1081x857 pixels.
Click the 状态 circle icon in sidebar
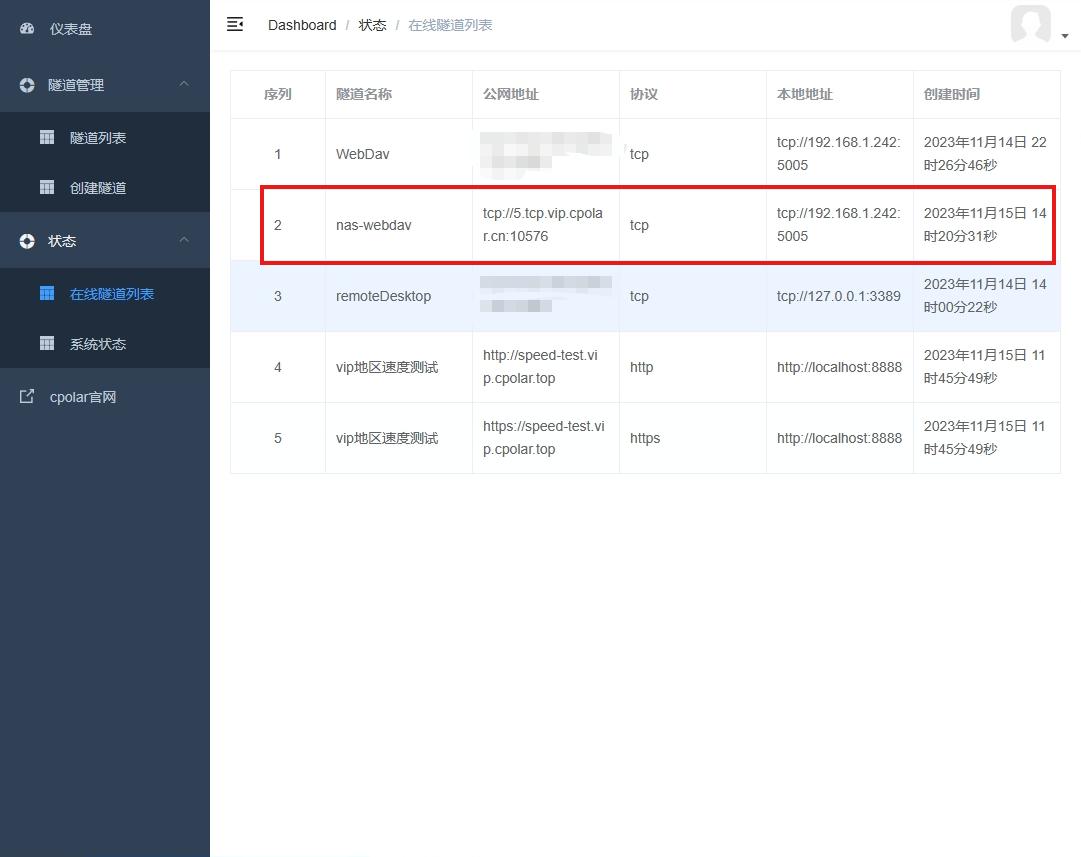click(27, 241)
